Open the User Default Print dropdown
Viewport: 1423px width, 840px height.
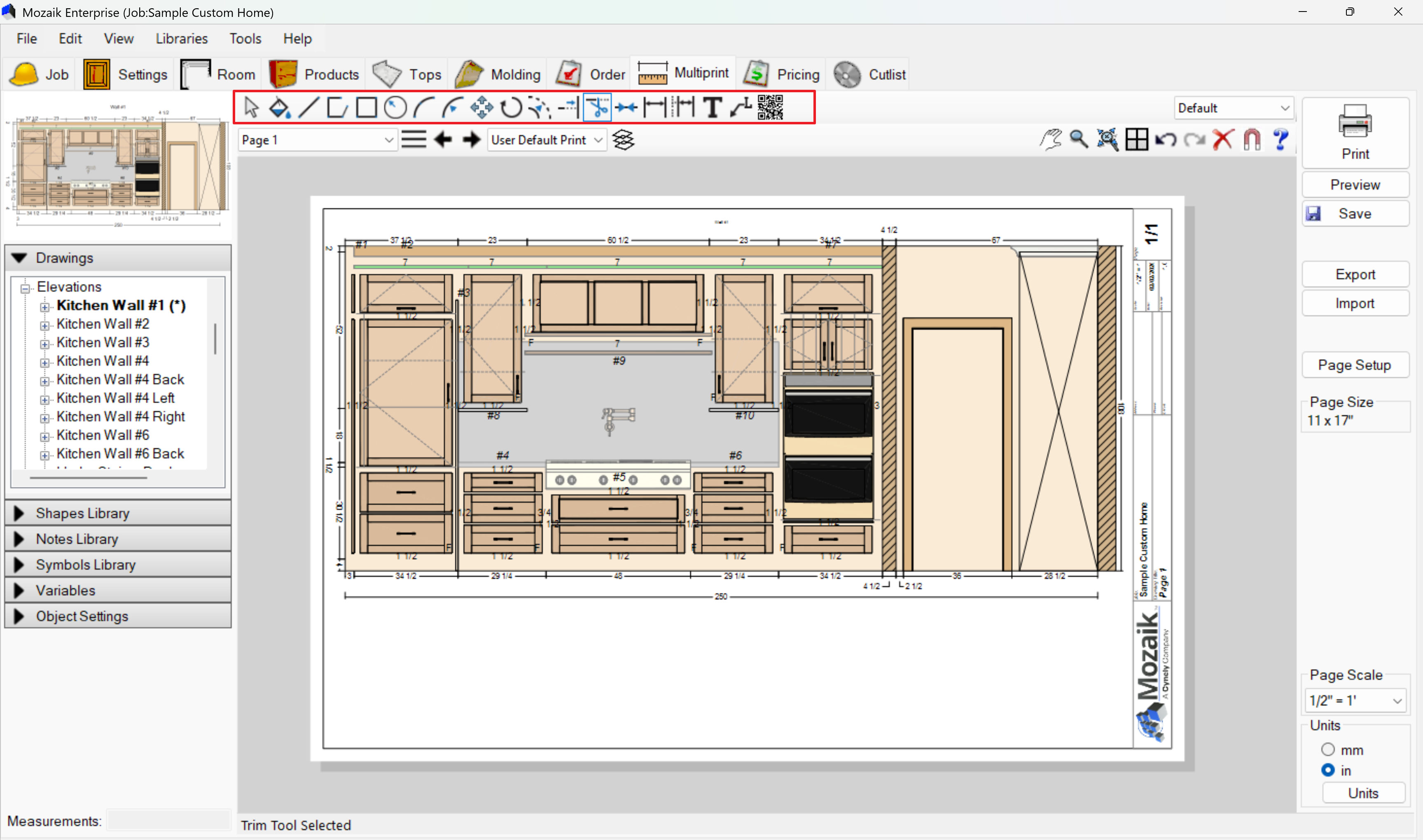546,140
